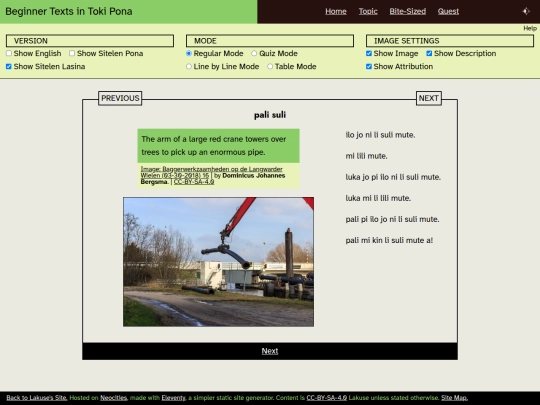Enable the Show Sitelen Pona checkbox

point(72,53)
